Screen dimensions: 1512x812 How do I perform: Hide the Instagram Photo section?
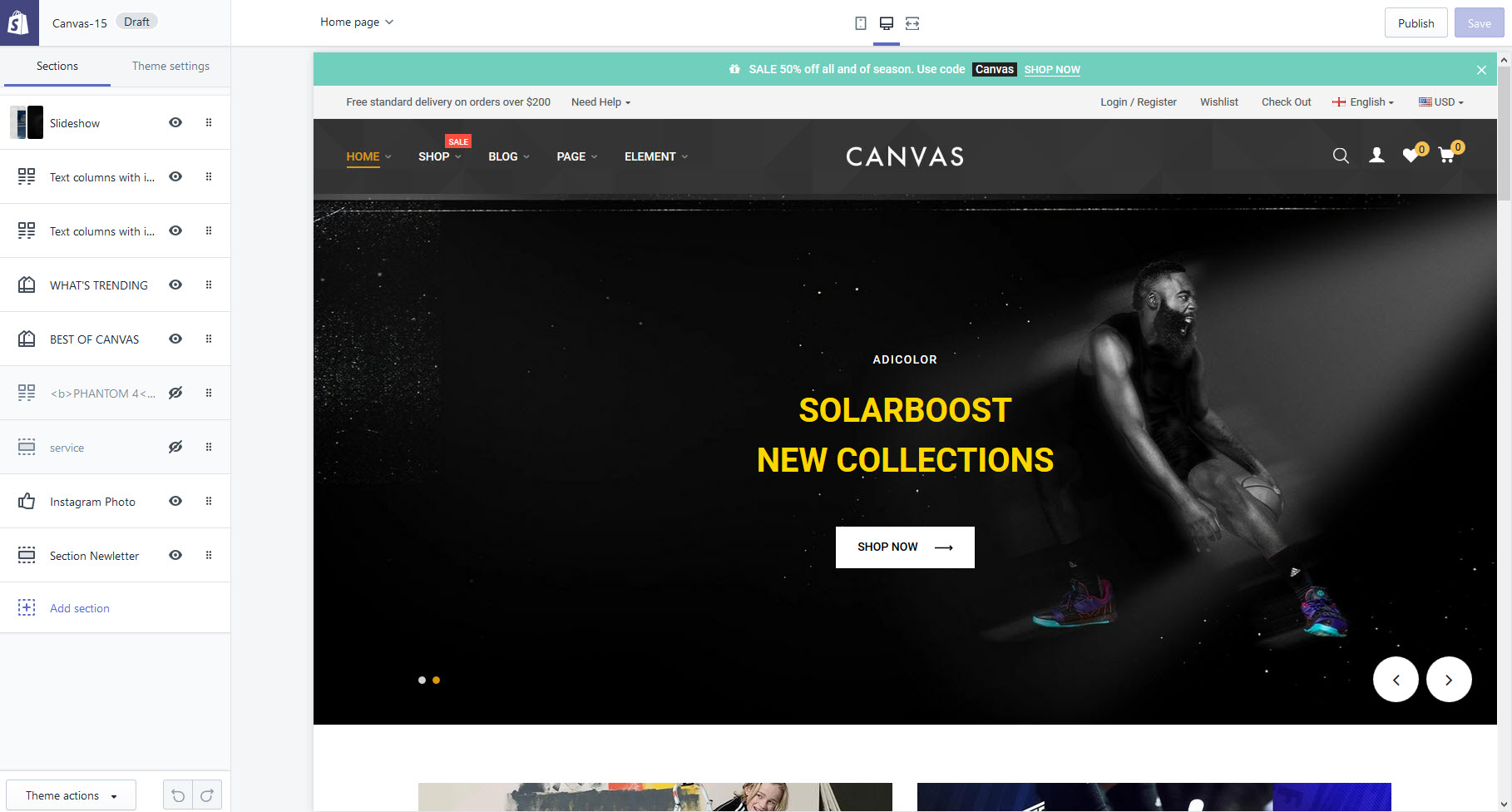pos(175,501)
